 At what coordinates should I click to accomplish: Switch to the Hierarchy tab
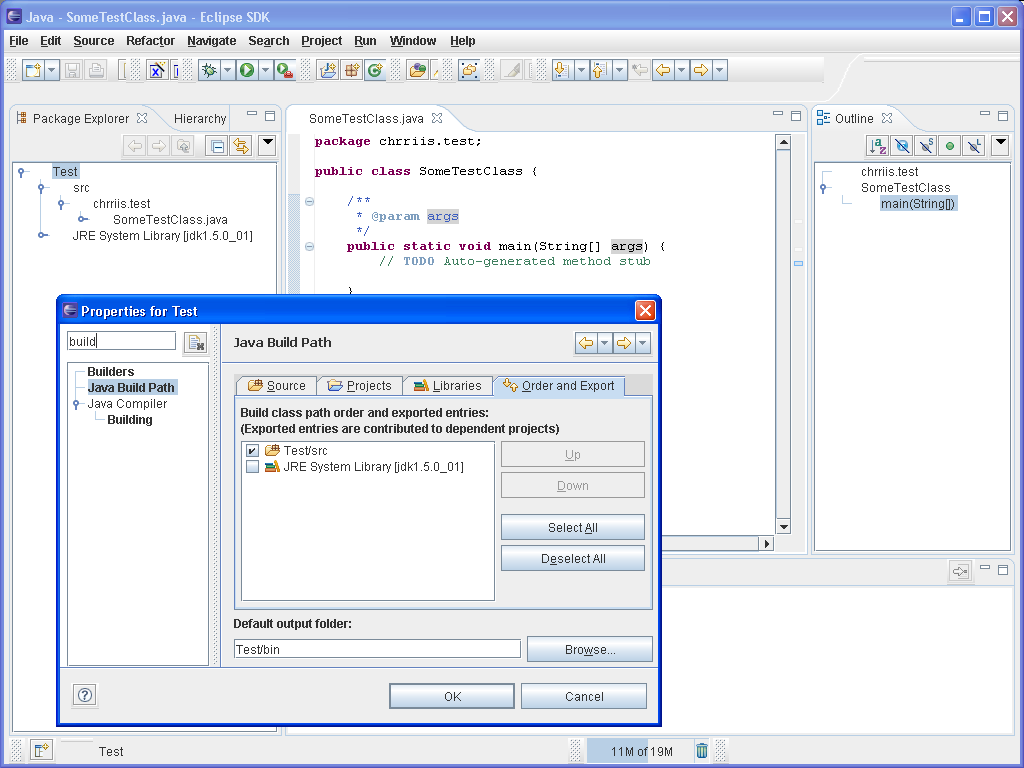point(200,118)
